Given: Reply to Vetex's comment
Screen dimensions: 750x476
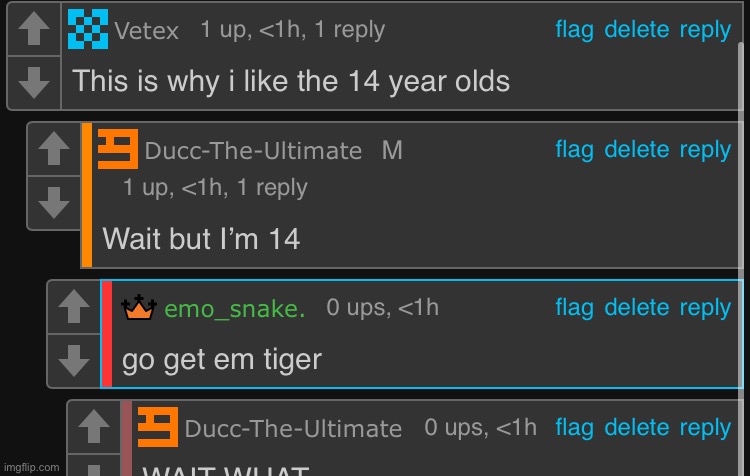Looking at the screenshot, I should (x=705, y=30).
